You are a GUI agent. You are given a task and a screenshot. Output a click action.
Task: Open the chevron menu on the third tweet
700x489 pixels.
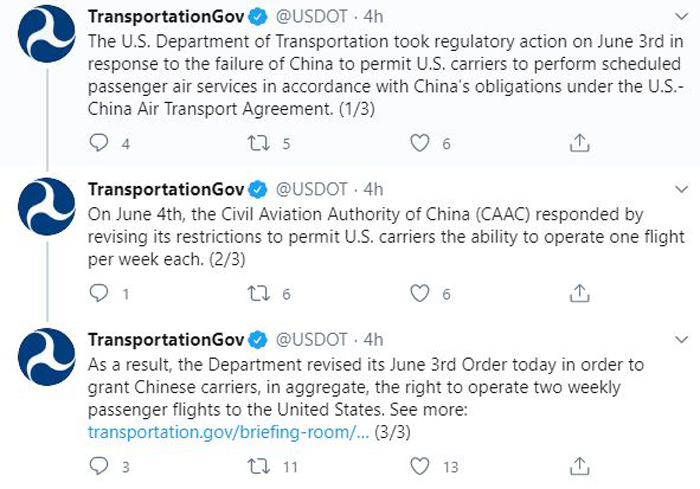tap(681, 340)
